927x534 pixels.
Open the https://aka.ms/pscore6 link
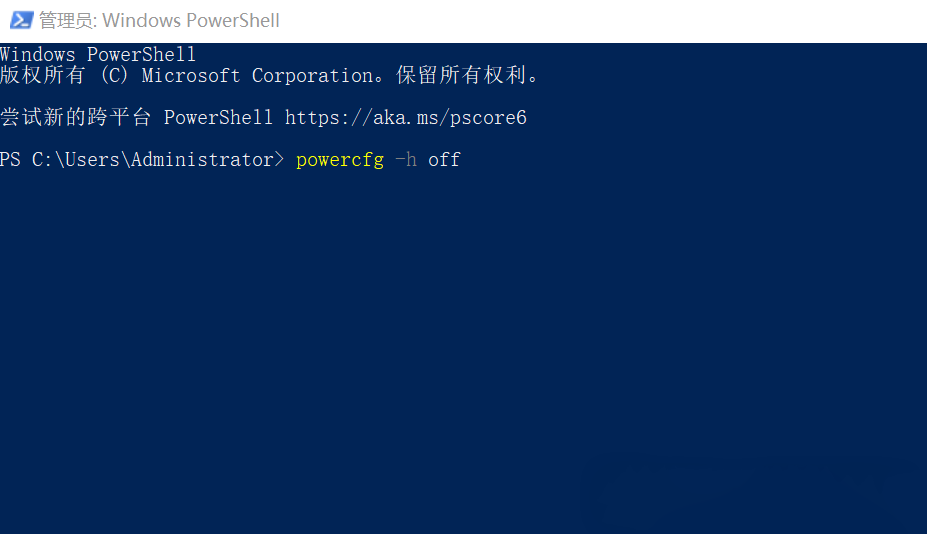click(405, 118)
